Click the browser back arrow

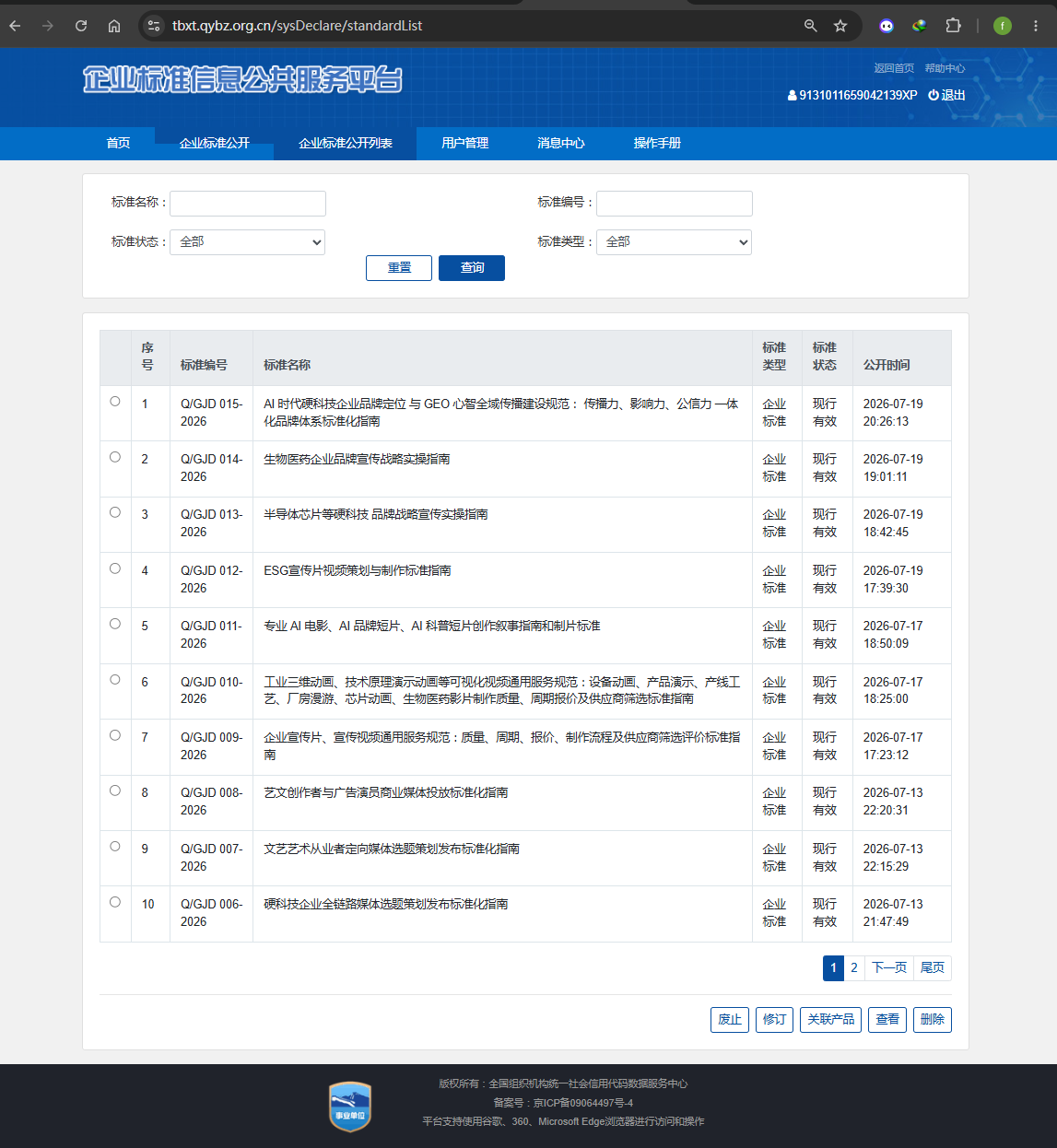pyautogui.click(x=15, y=26)
